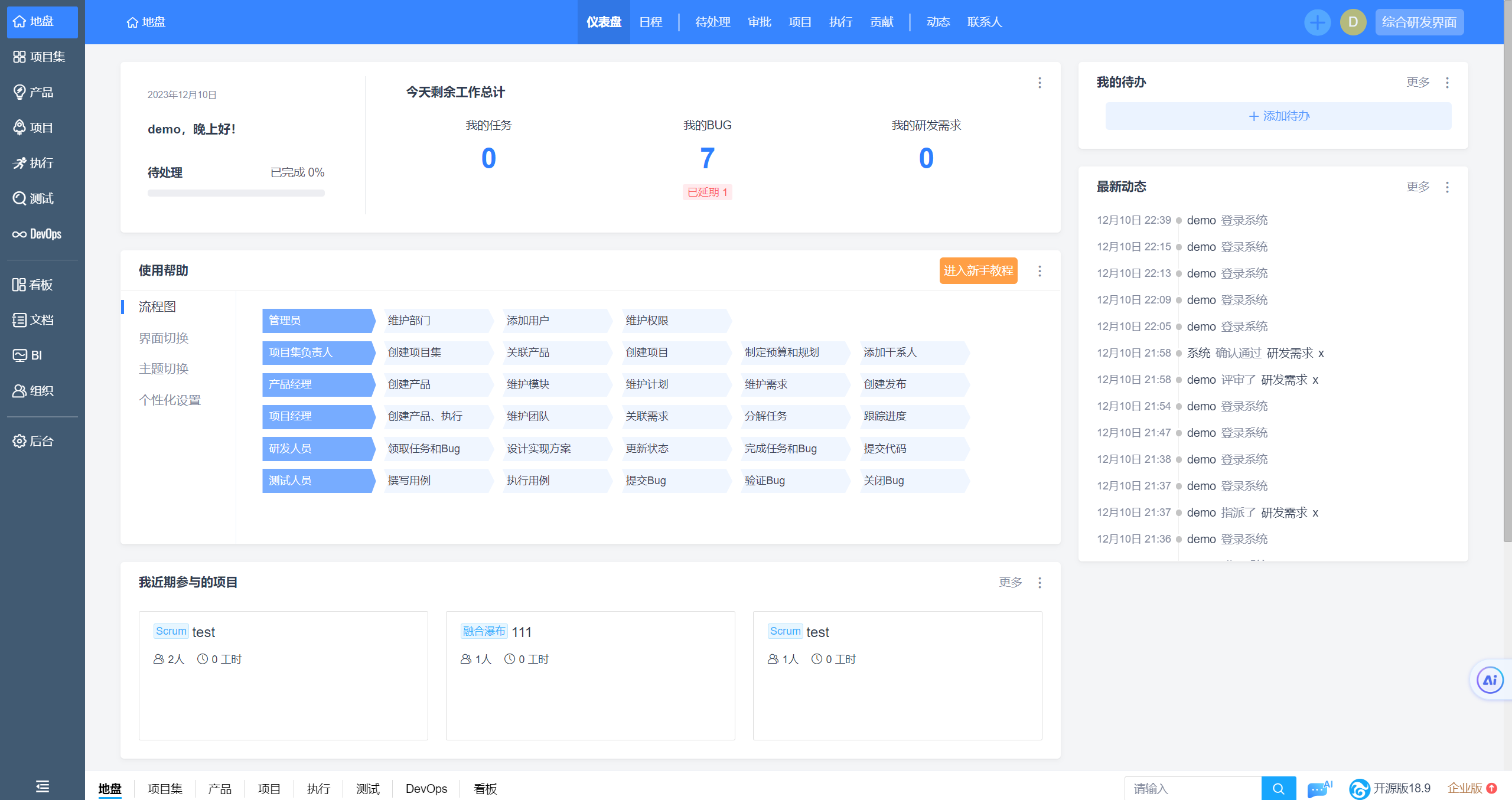Open the 看板 kanban sidebar icon
1512x800 pixels.
[x=19, y=285]
